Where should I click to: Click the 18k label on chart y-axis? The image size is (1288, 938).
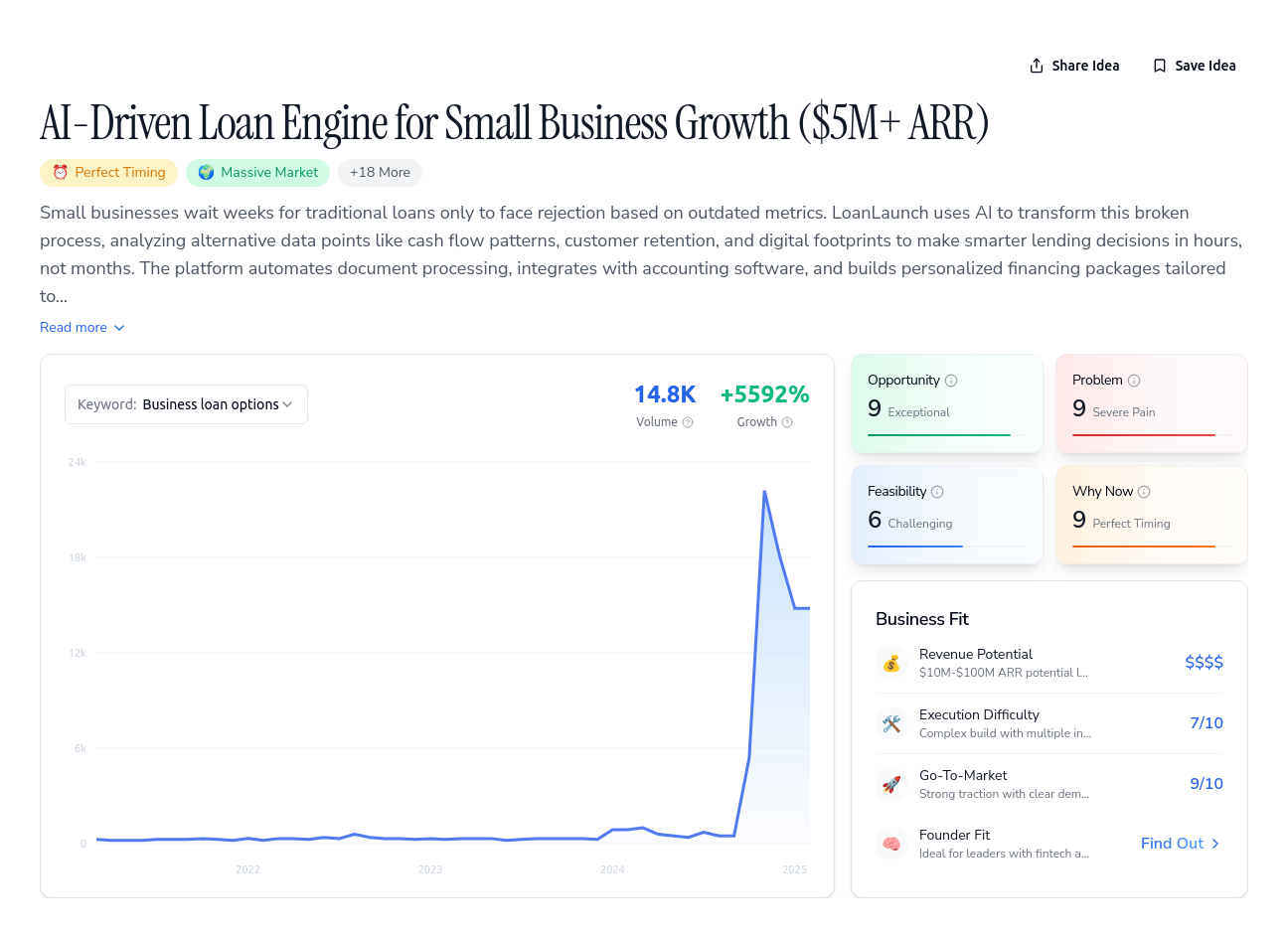pos(78,557)
